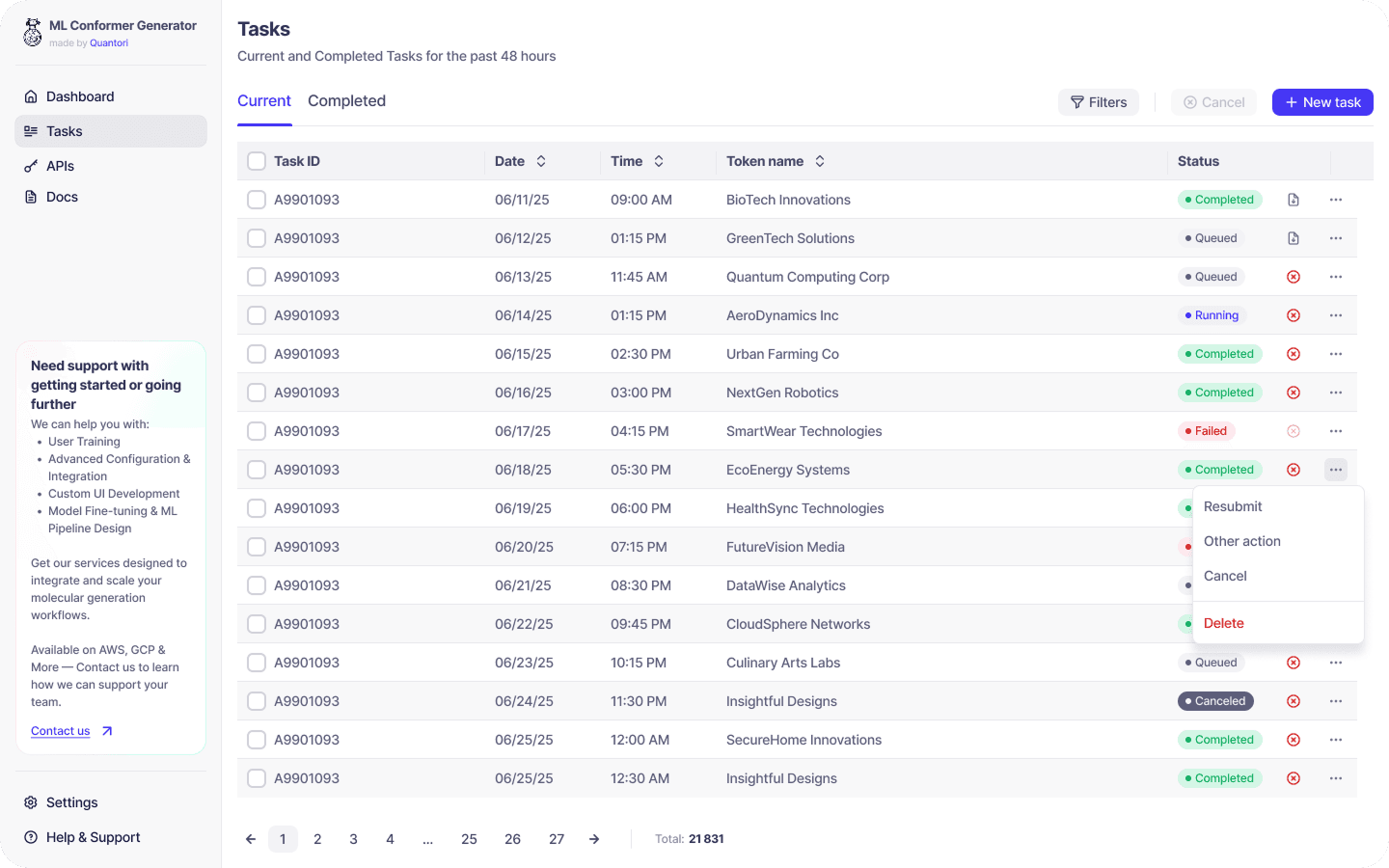Click the document icon in GreenTech Solutions row
Image resolution: width=1389 pixels, height=868 pixels.
(x=1294, y=238)
